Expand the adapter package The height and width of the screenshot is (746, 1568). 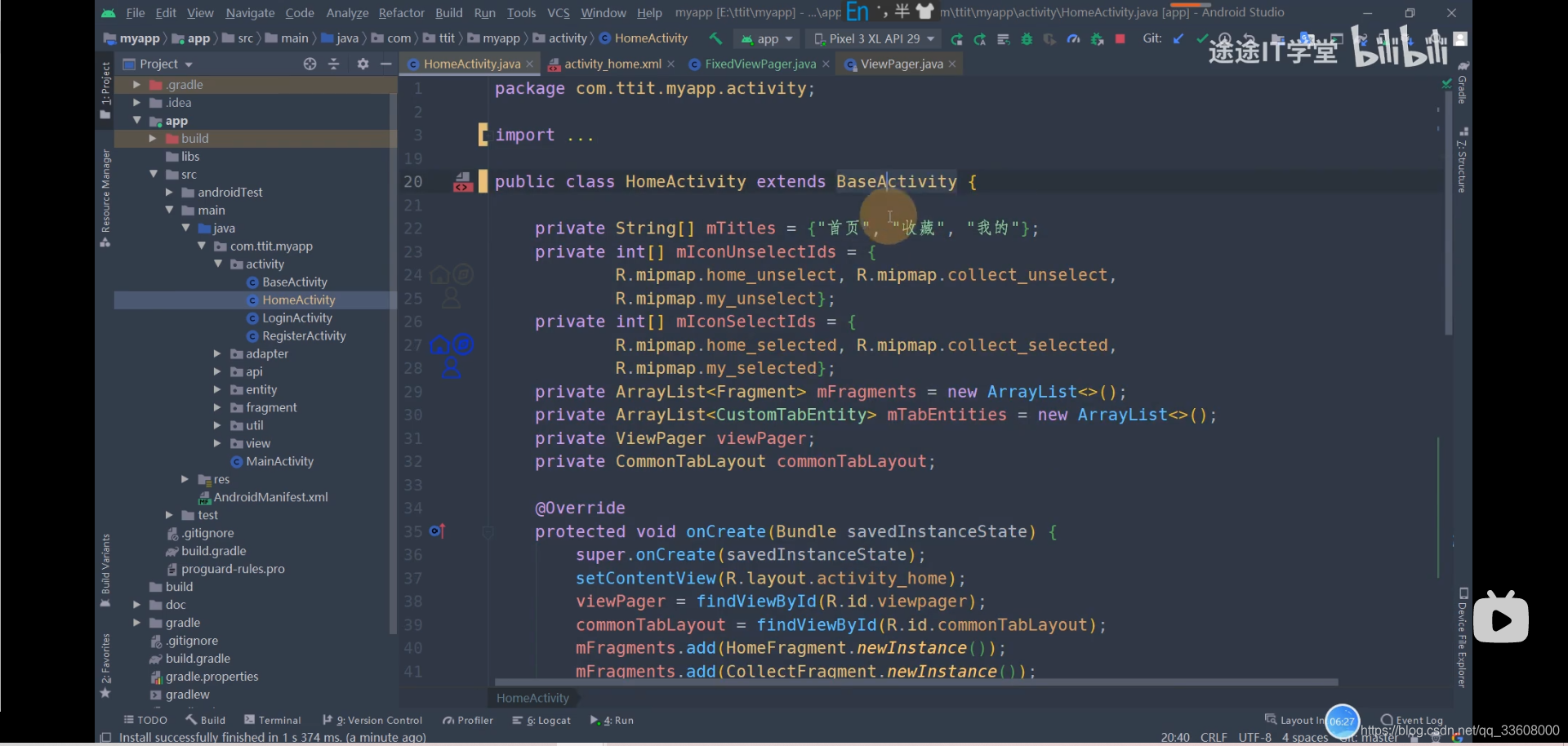pyautogui.click(x=217, y=354)
